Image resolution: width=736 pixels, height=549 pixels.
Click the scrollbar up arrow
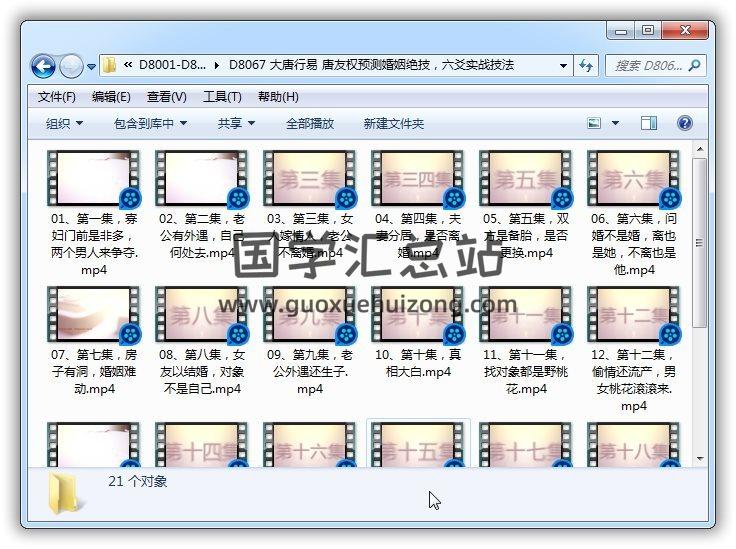tap(700, 149)
